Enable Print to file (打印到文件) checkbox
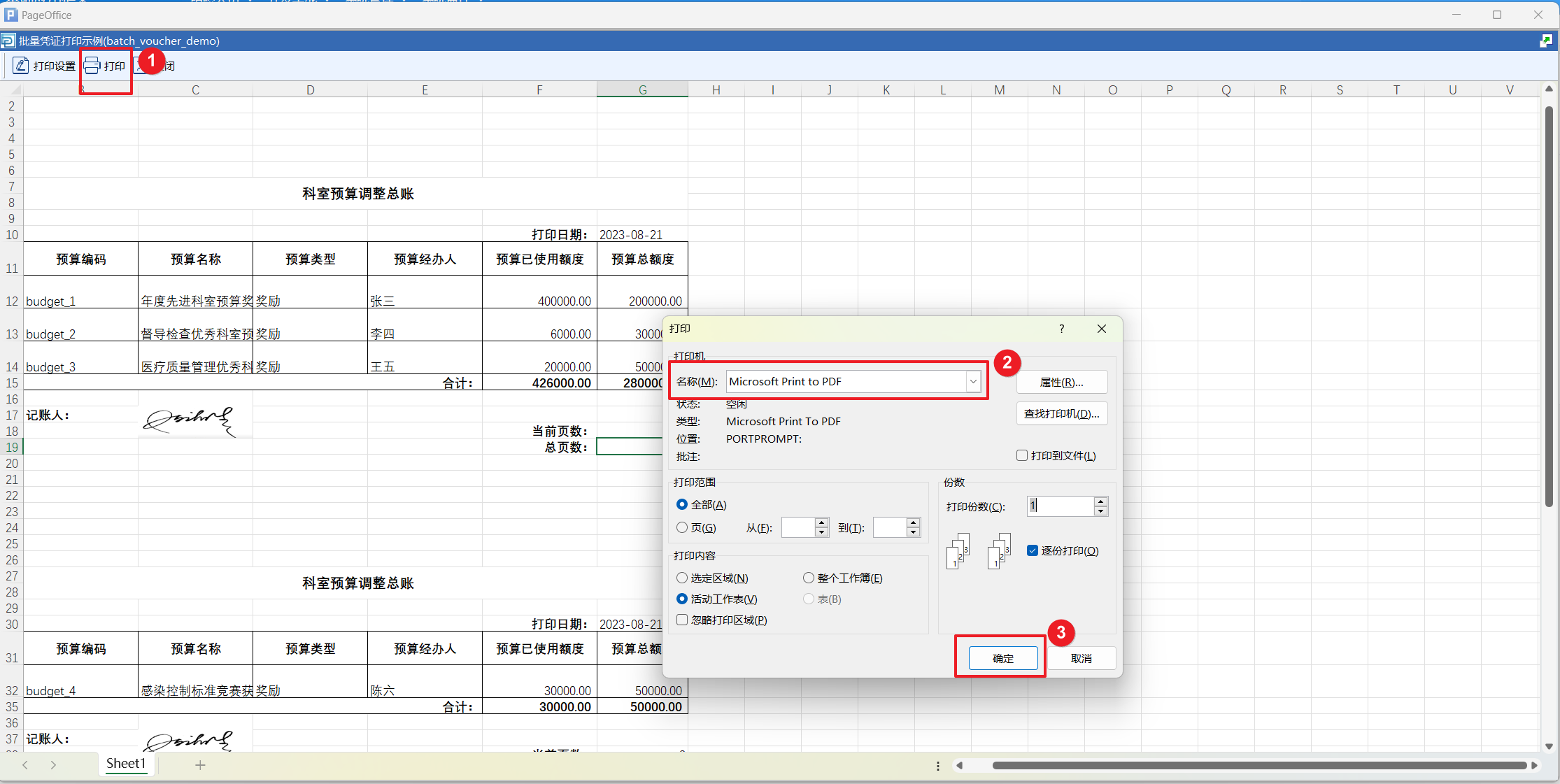Screen dimensions: 1560x784 click(x=1022, y=456)
